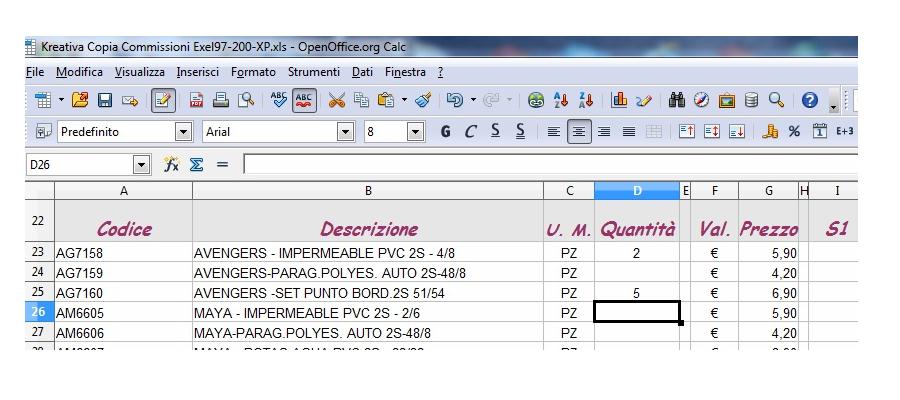Open the Formato menu
This screenshot has height=400, width=900.
pyautogui.click(x=253, y=72)
